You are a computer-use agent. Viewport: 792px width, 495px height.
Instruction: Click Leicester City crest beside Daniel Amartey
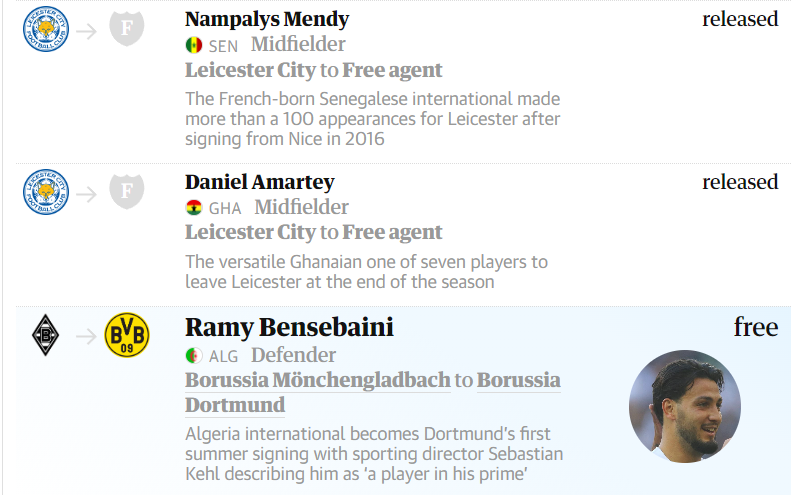[46, 192]
